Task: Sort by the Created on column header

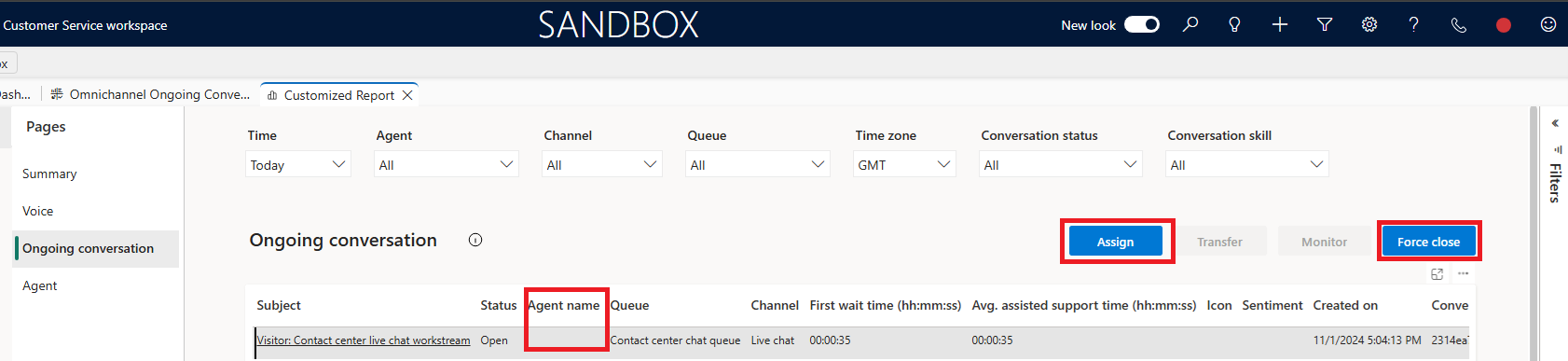Action: tap(1345, 305)
